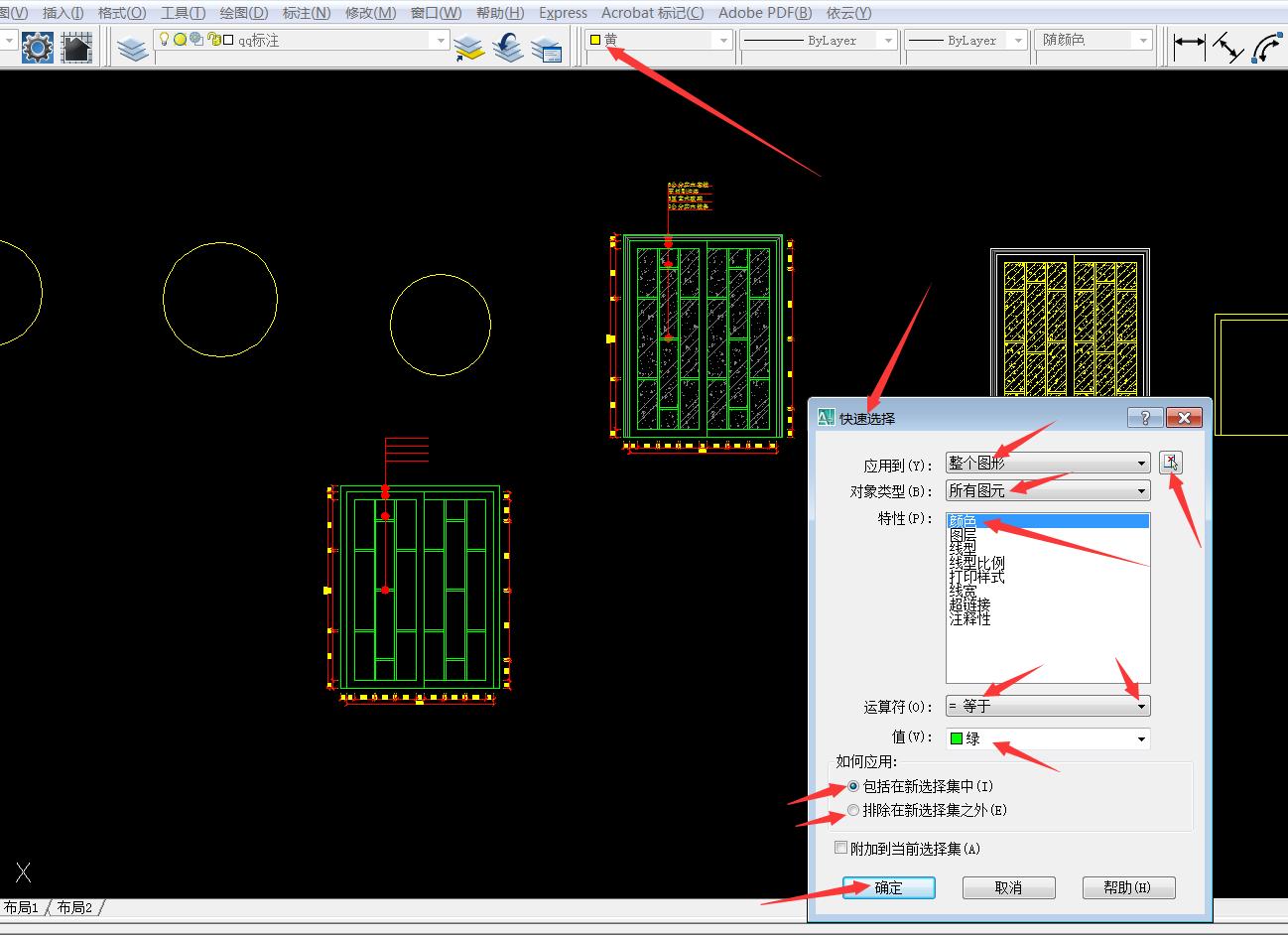
Task: Click the Make Object's Layer Current icon
Action: 468,46
